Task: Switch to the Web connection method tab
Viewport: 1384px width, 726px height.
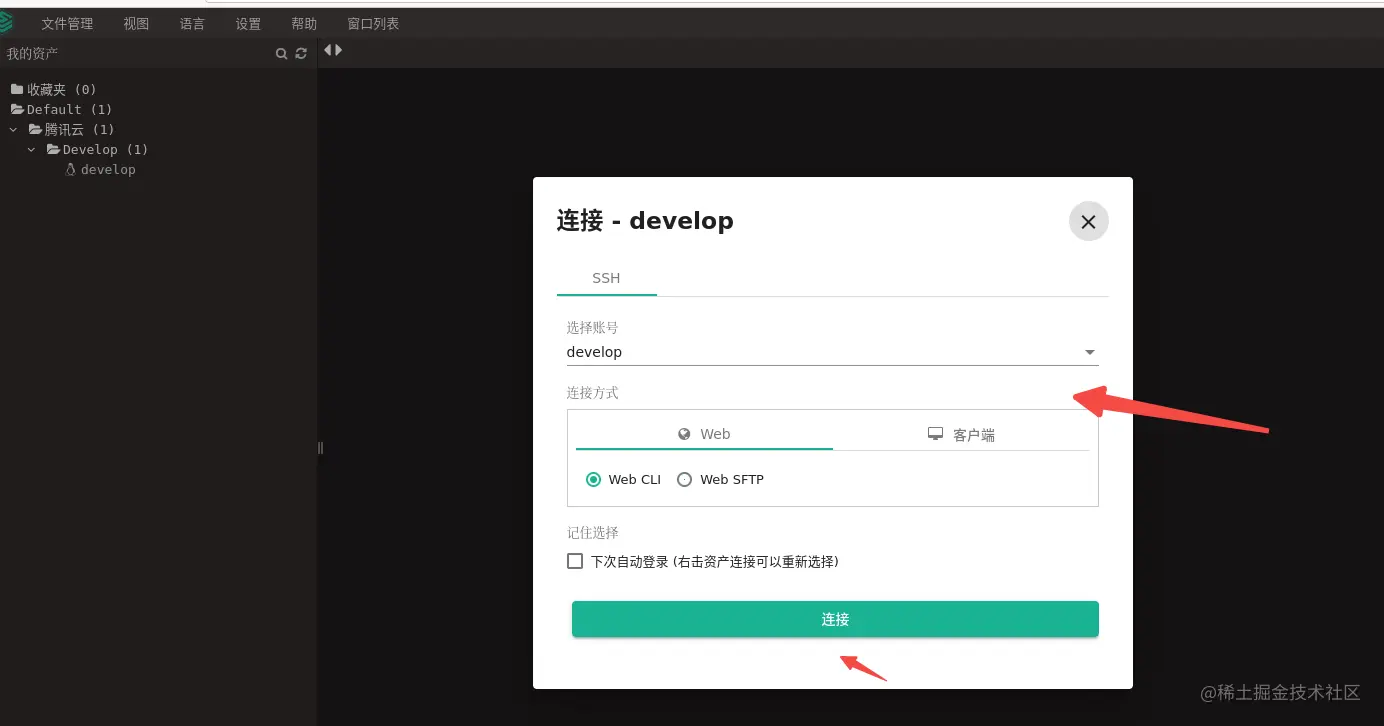Action: pos(704,434)
